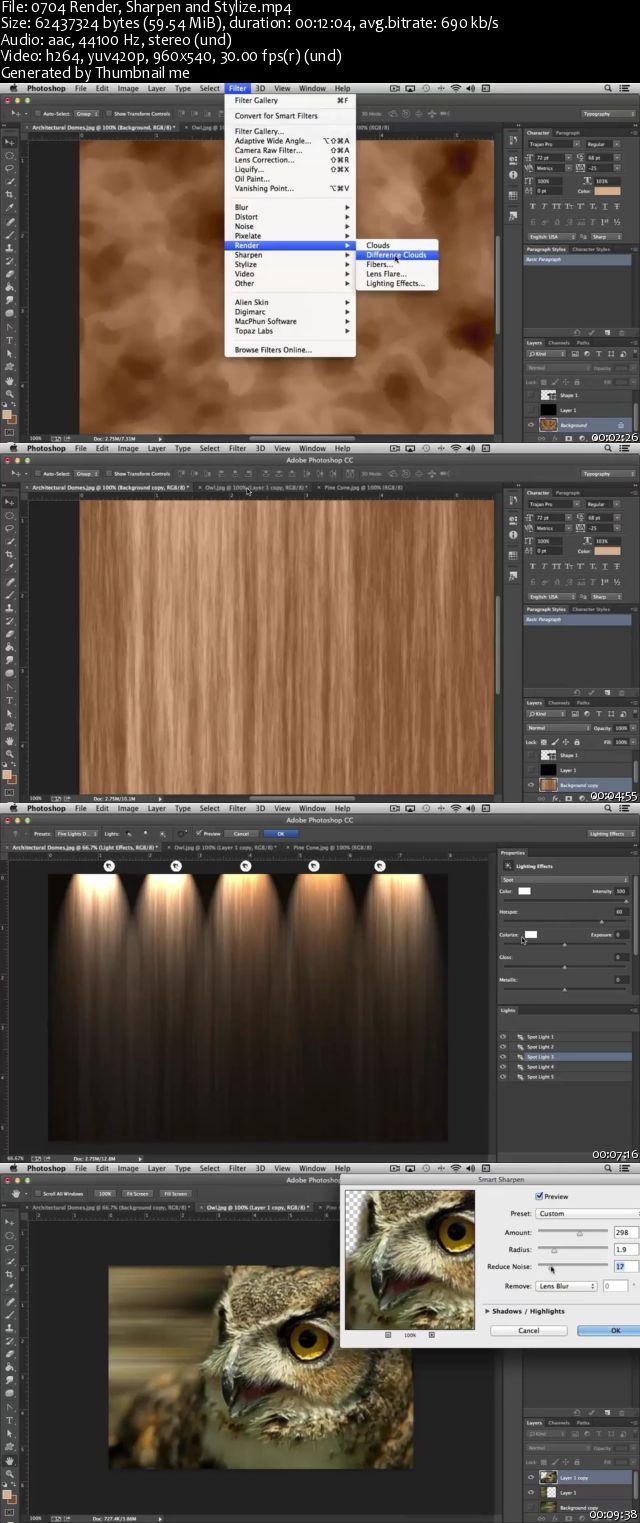640x1523 pixels.
Task: Select the Hand tool in the wood-grain frame
Action: 10,742
